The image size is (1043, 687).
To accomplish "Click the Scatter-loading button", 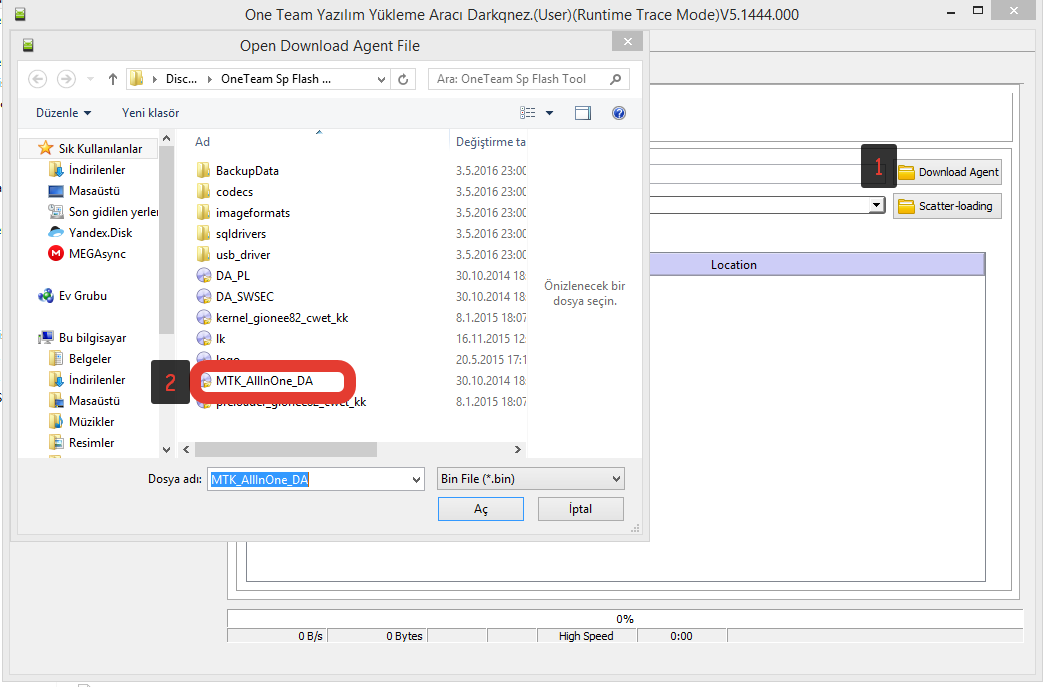I will [946, 206].
